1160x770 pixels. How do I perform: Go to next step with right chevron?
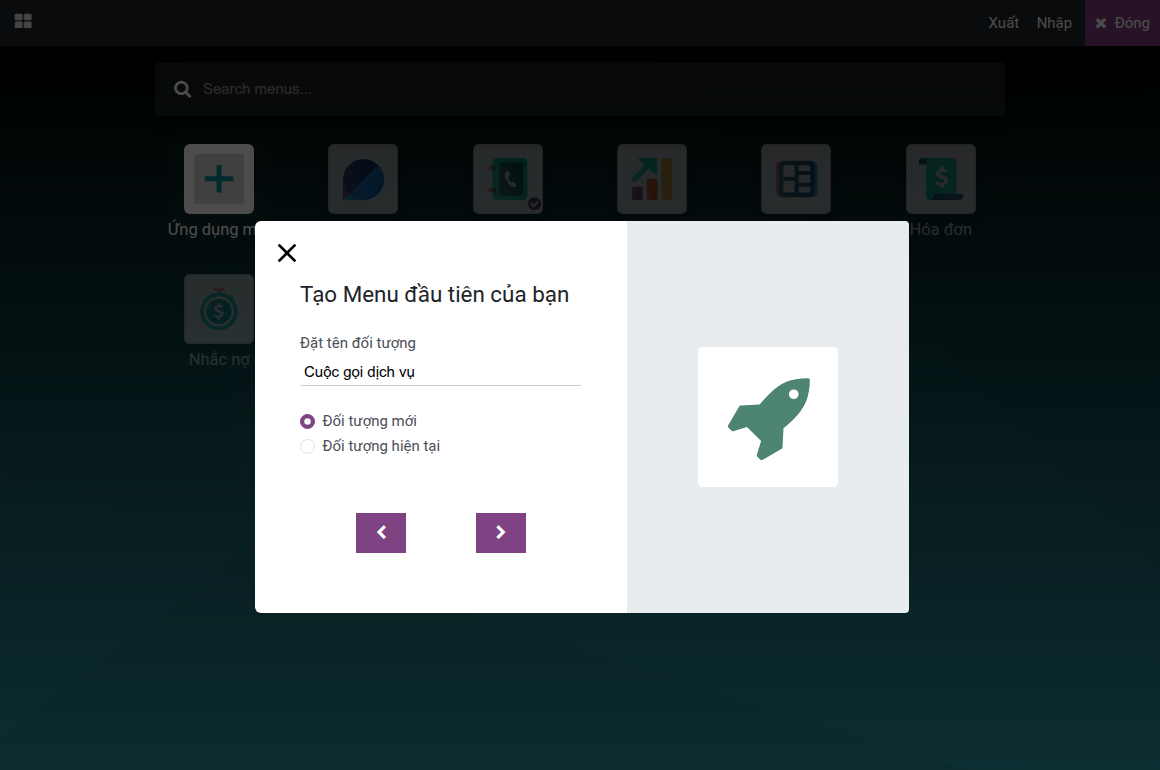(x=501, y=533)
